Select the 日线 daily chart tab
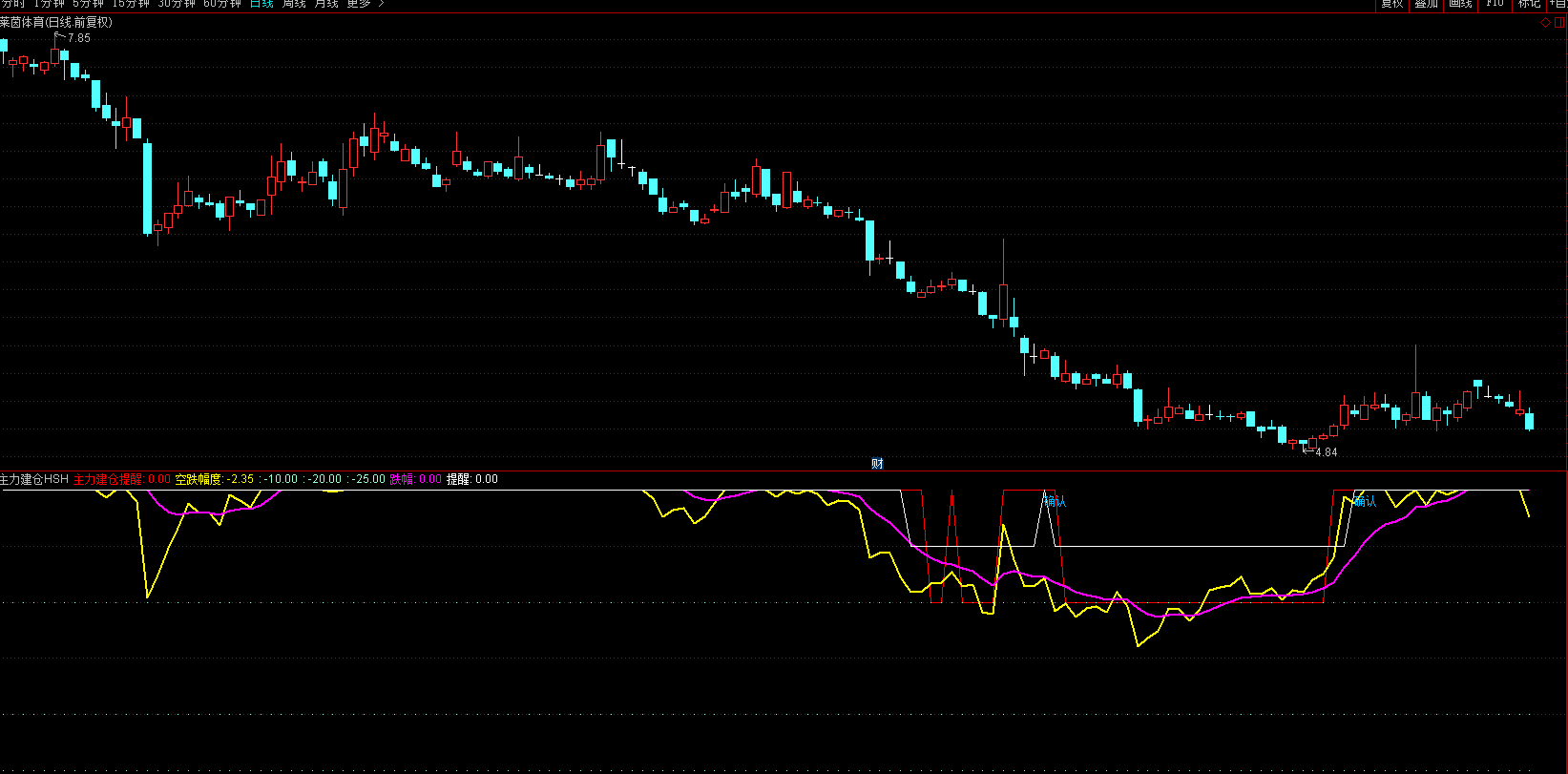 point(261,4)
